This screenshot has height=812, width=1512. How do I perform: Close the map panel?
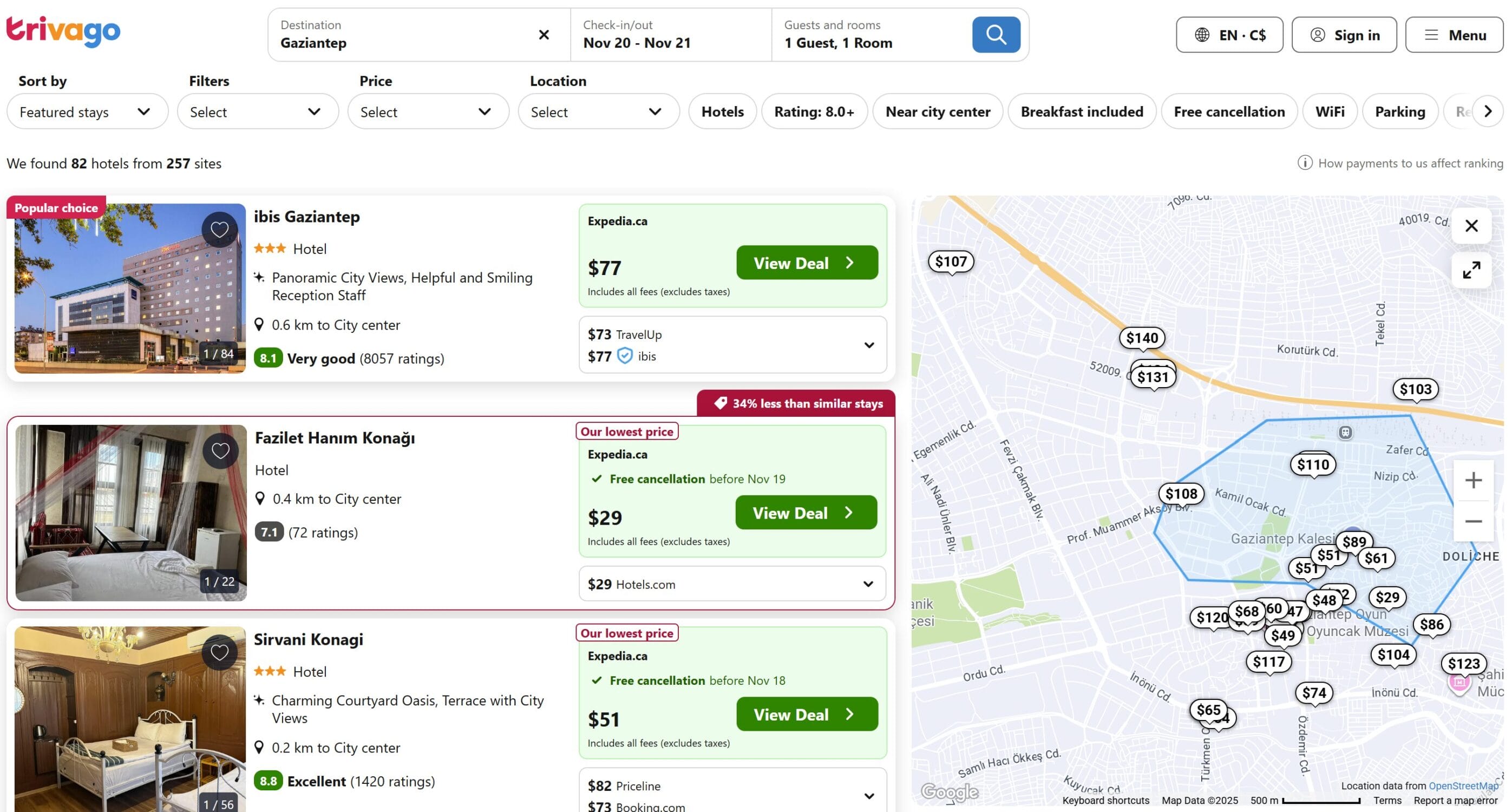[1471, 225]
